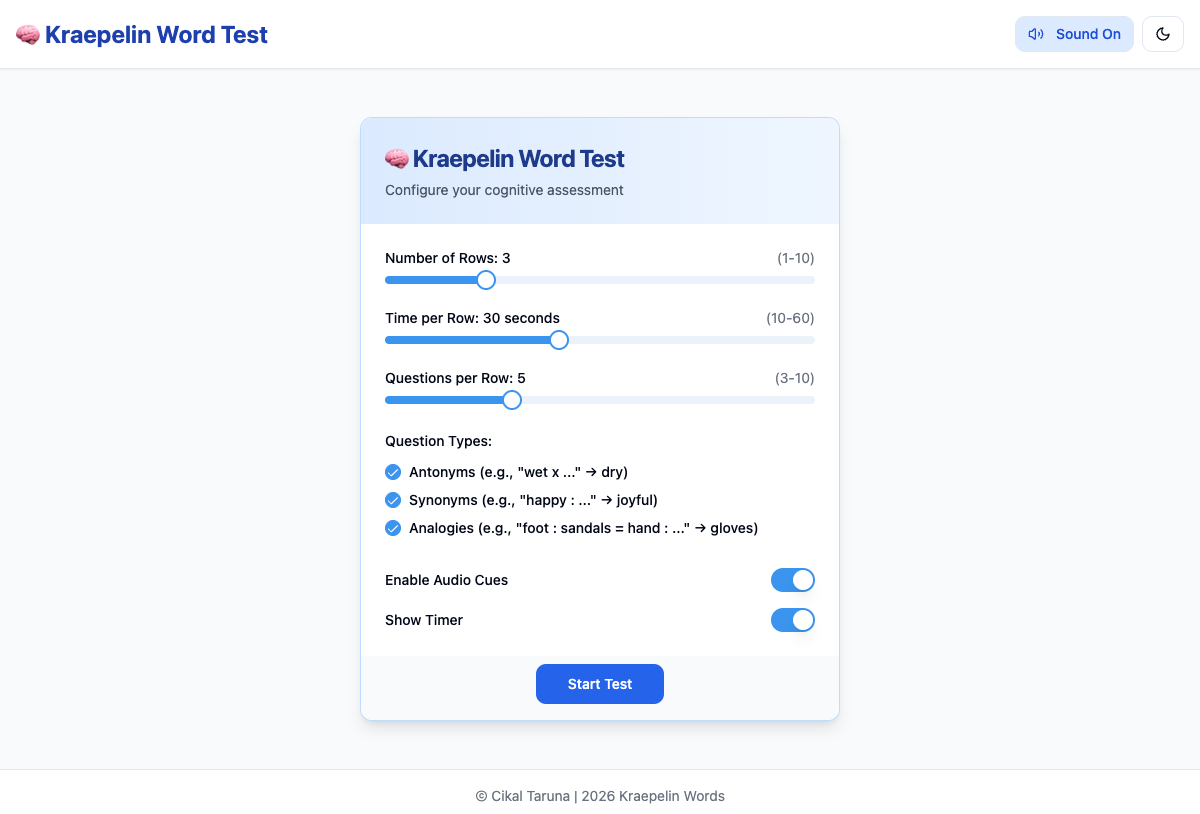Image resolution: width=1200 pixels, height=814 pixels.
Task: Click the Analogies example label text
Action: pyautogui.click(x=583, y=528)
